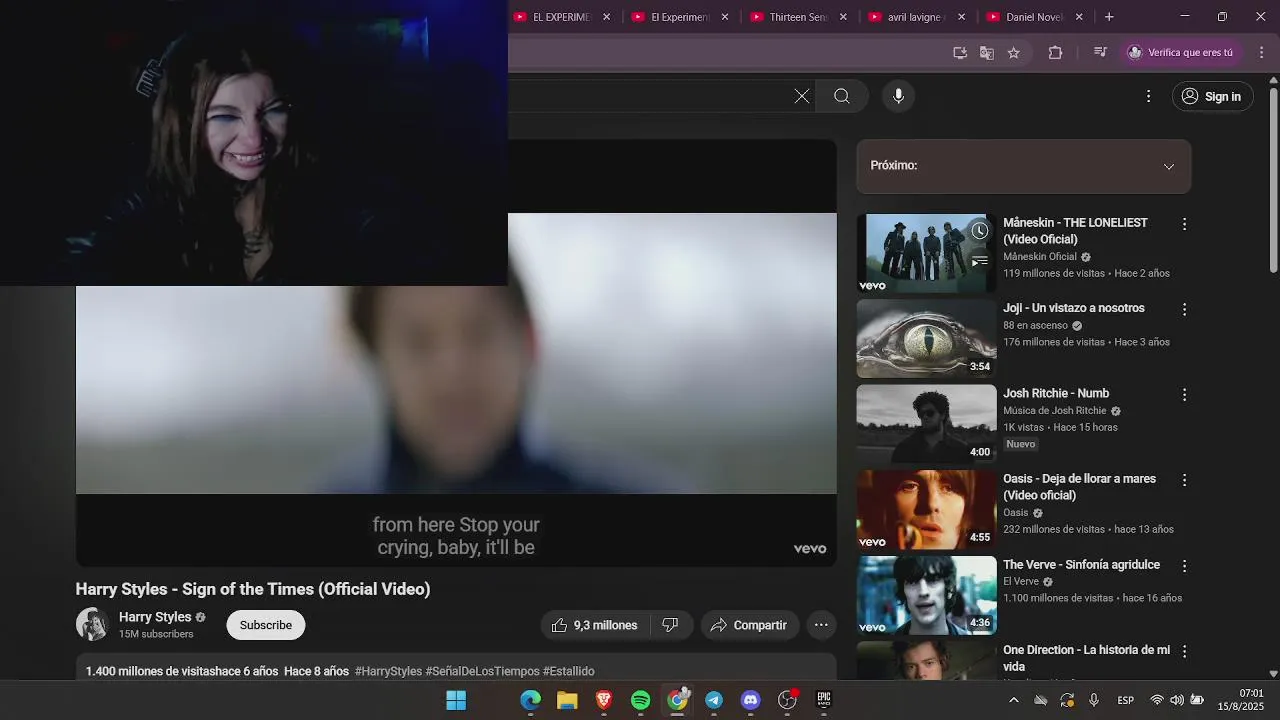
Task: Switch to the 'Daniel Novel' tab
Action: 1033,17
